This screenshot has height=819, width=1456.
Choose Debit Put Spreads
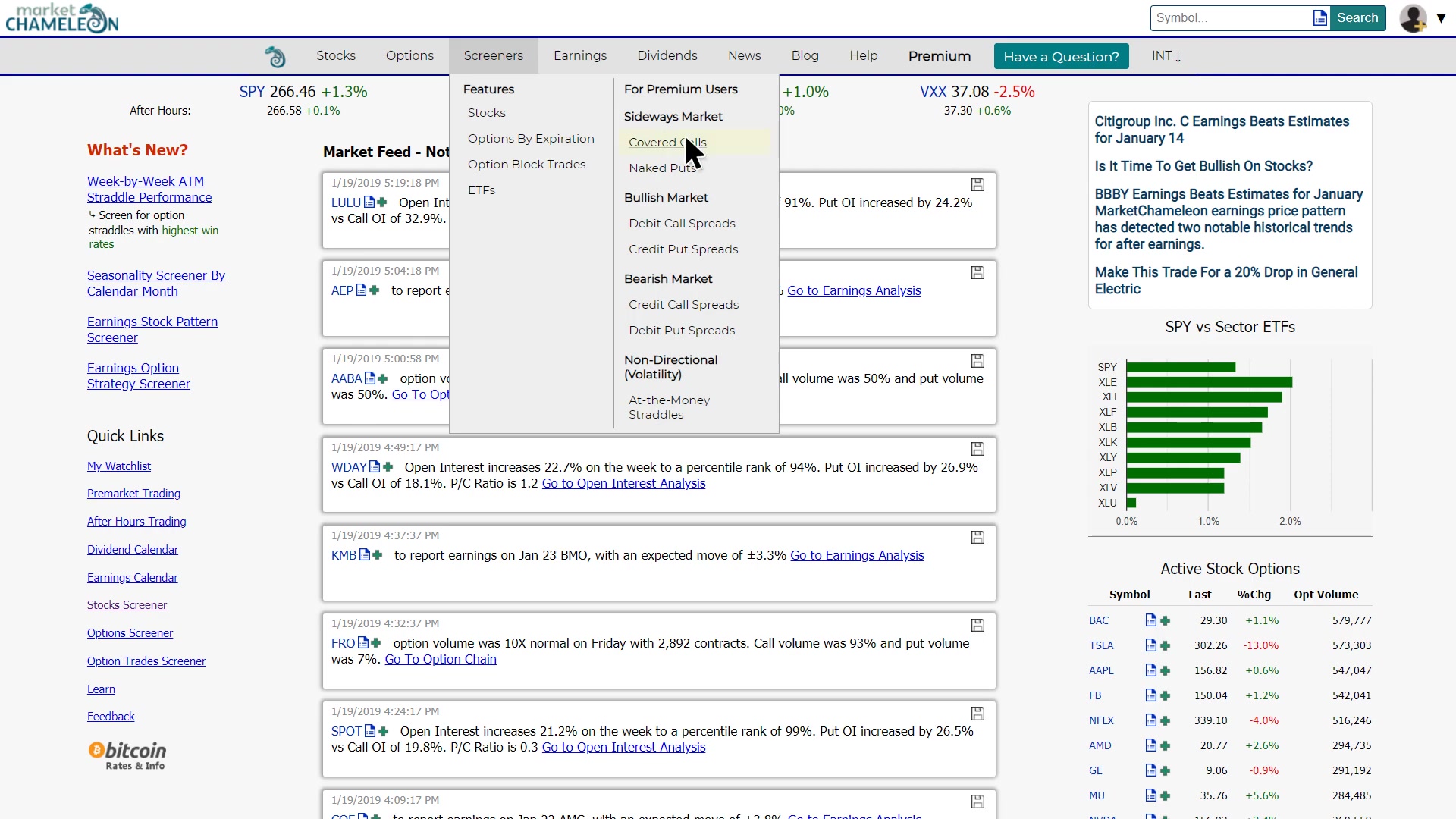tap(682, 331)
